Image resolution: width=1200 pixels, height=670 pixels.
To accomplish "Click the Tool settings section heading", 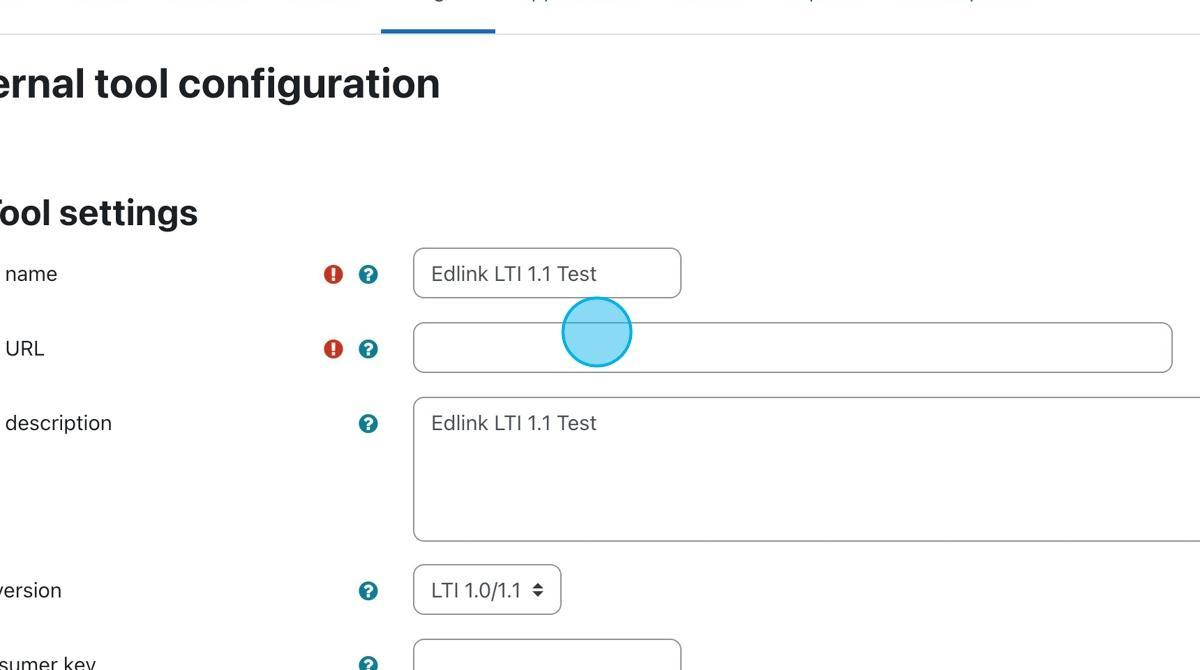I will [99, 212].
